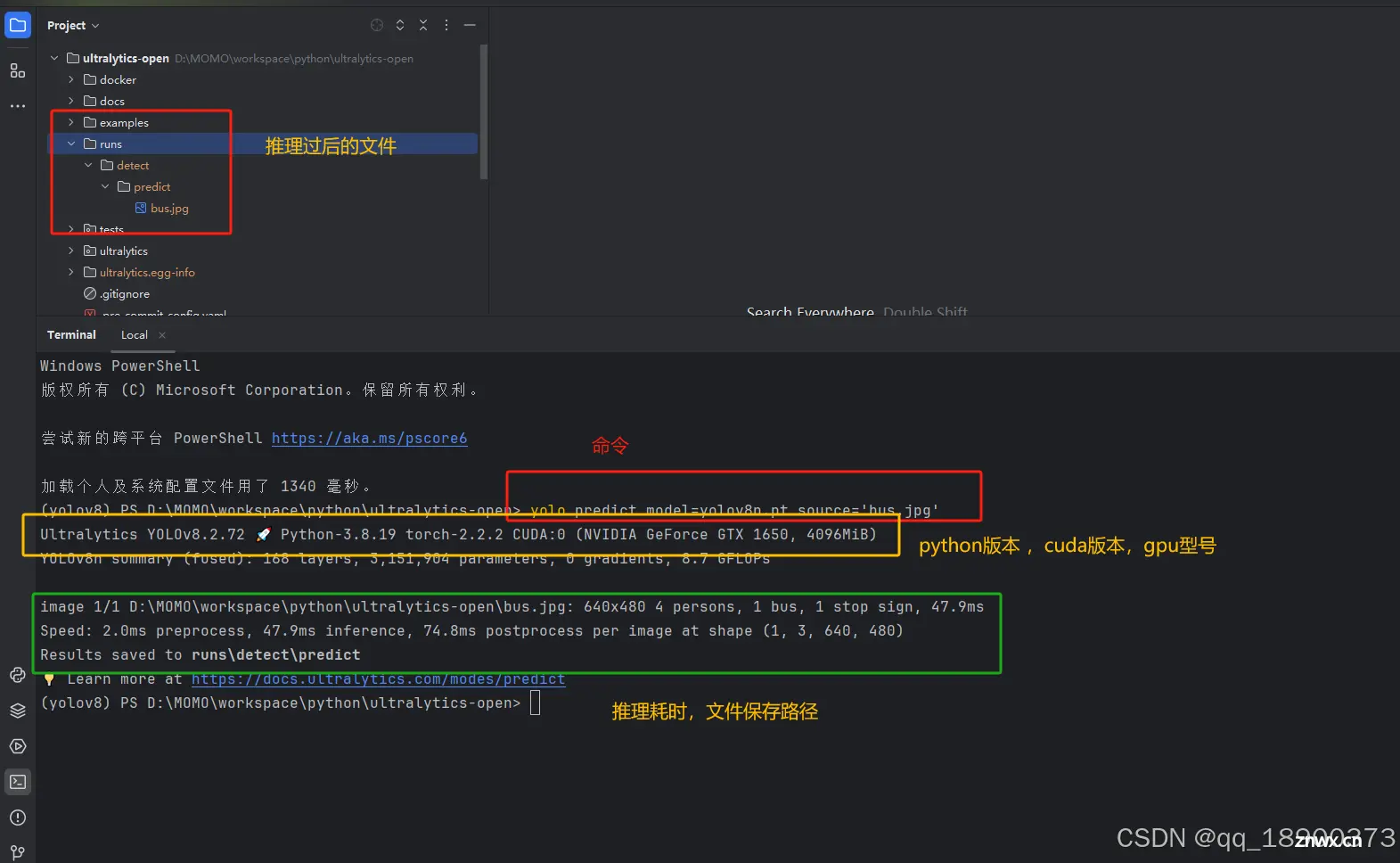Click the 'Results saved to runs\detect\predict' line
Viewport: 1400px width, 863px height.
tap(201, 654)
